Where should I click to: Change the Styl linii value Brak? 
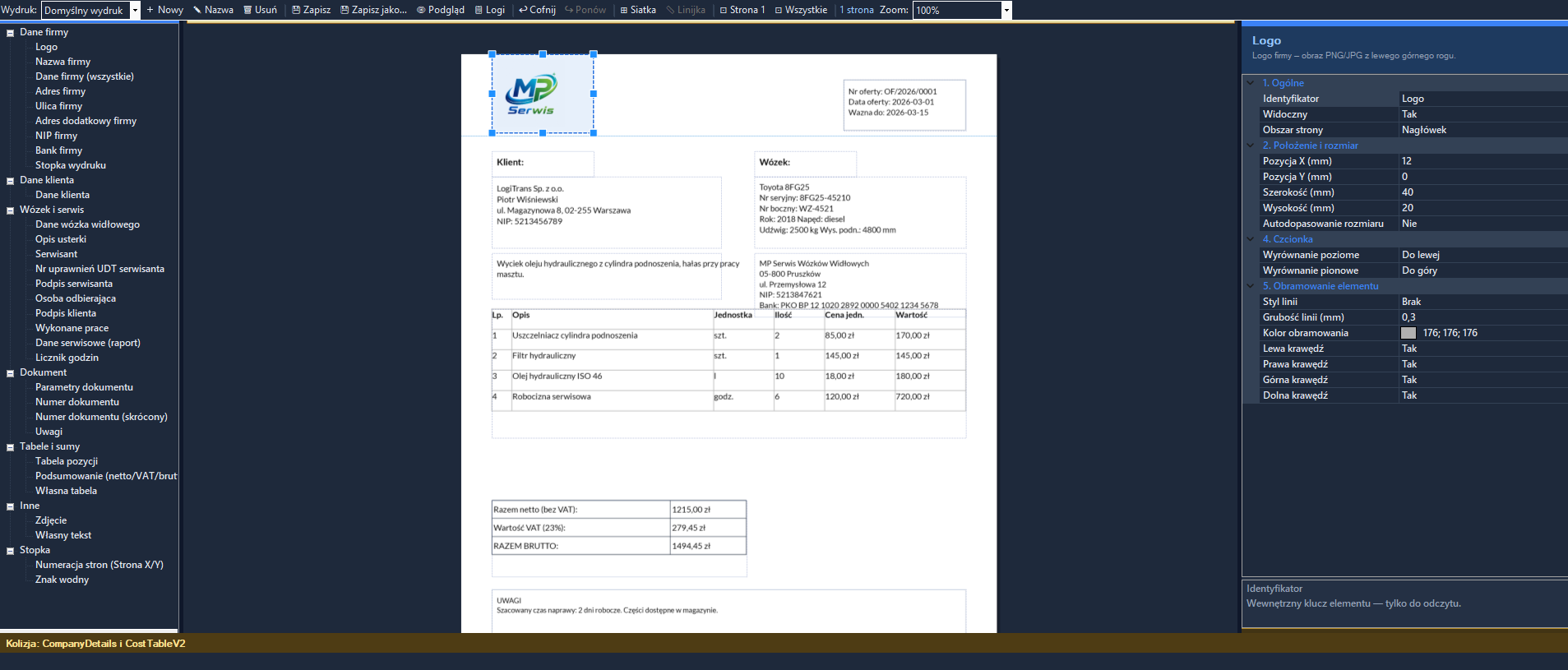pos(1483,302)
